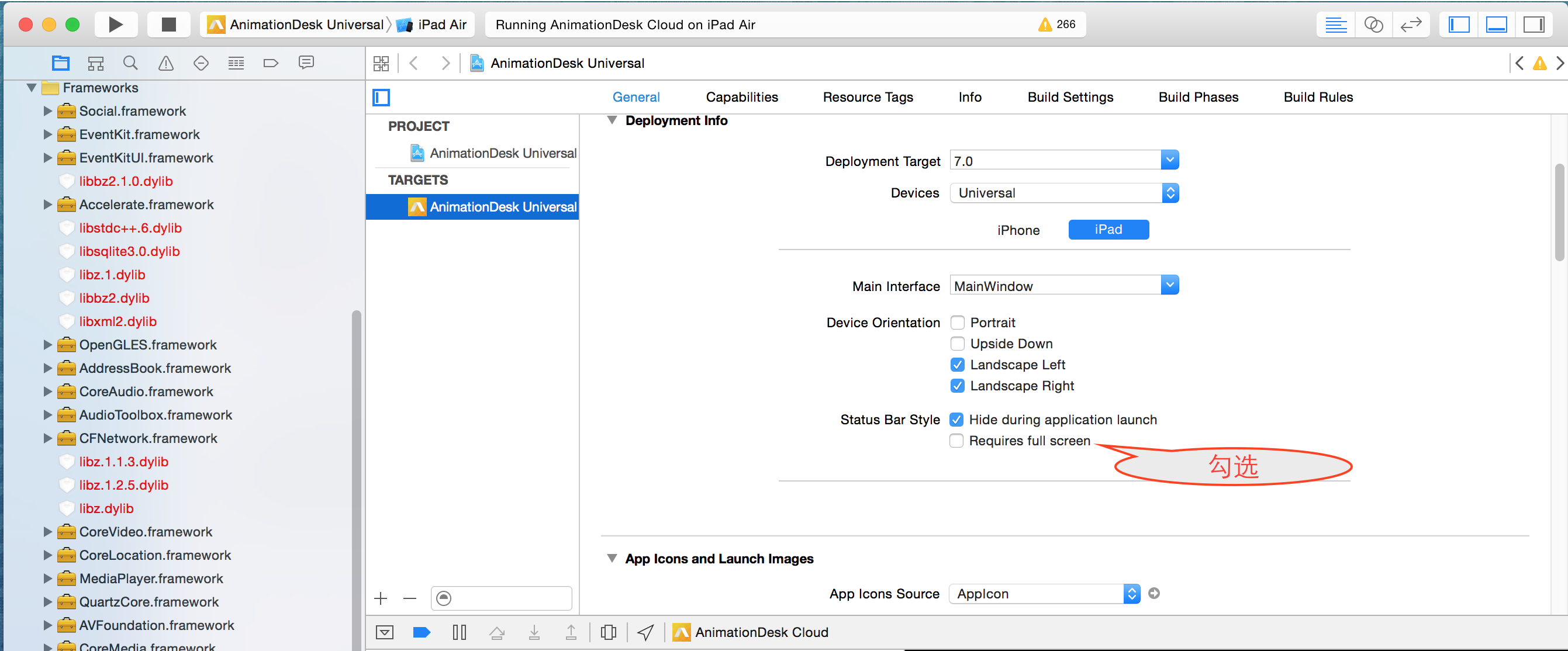Run the project with the Play button
This screenshot has height=651, width=1568.
tap(116, 25)
